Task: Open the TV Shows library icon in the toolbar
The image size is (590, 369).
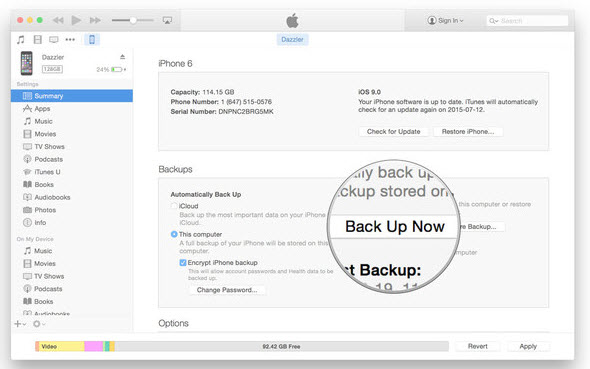Action: [x=54, y=39]
